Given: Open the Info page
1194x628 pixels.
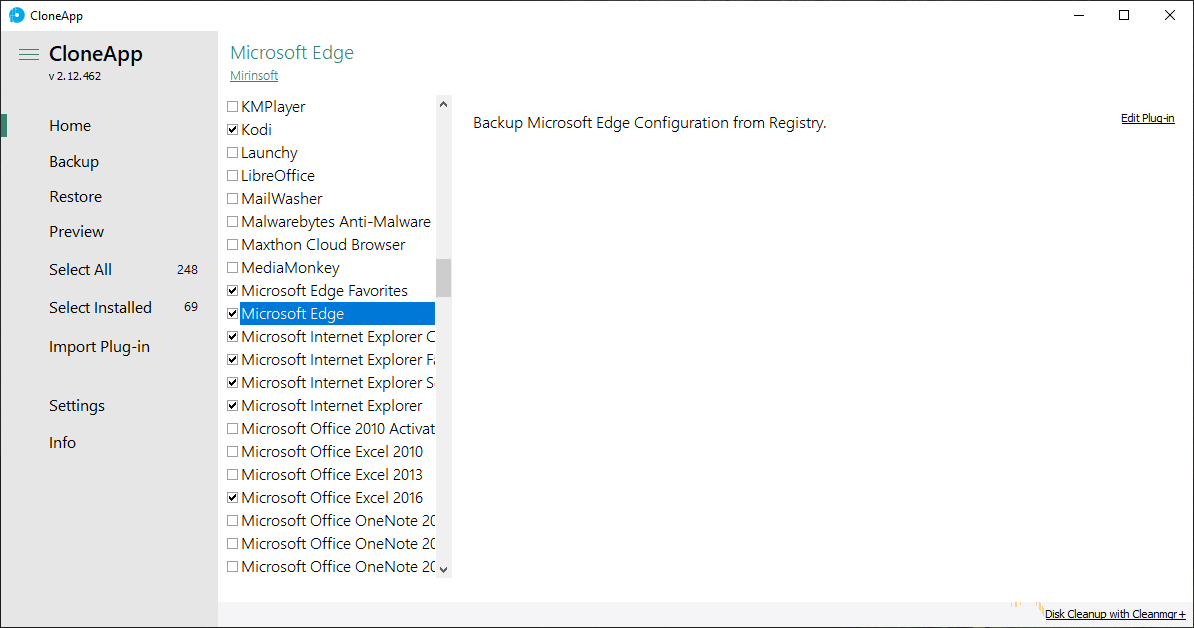Looking at the screenshot, I should click(62, 442).
